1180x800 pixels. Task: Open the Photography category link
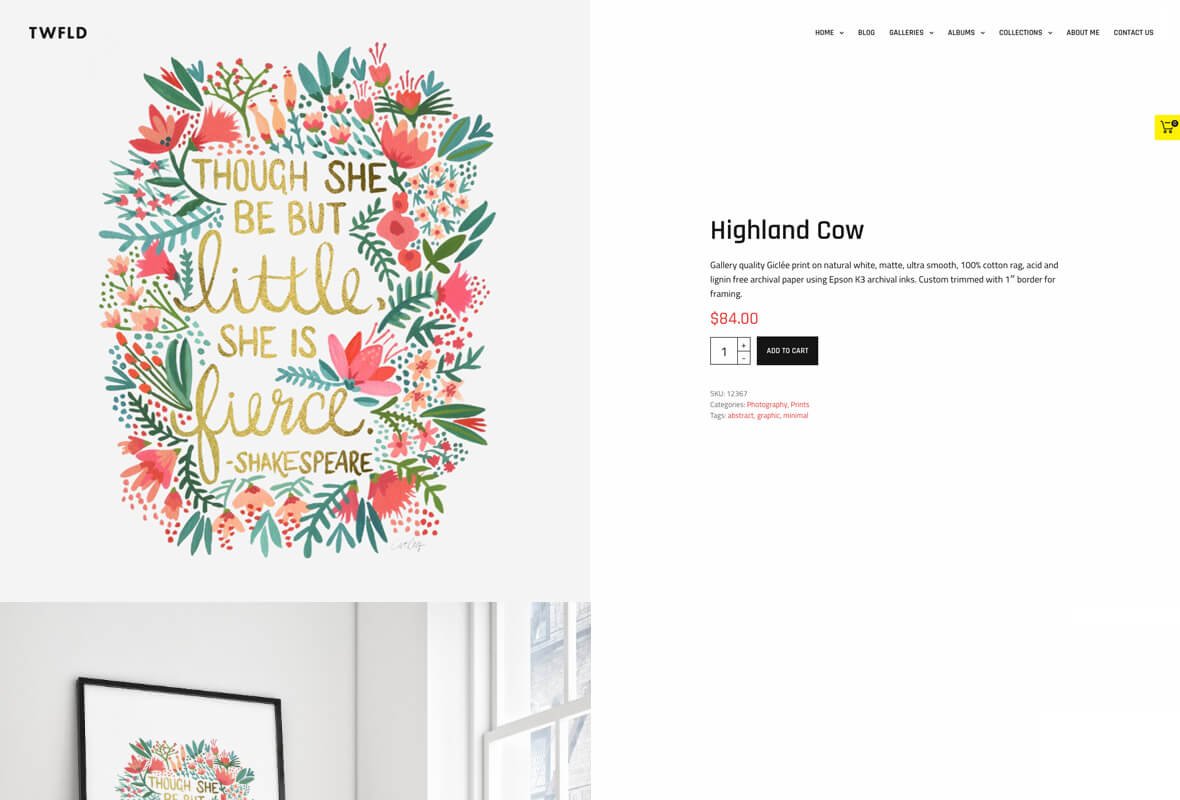766,405
